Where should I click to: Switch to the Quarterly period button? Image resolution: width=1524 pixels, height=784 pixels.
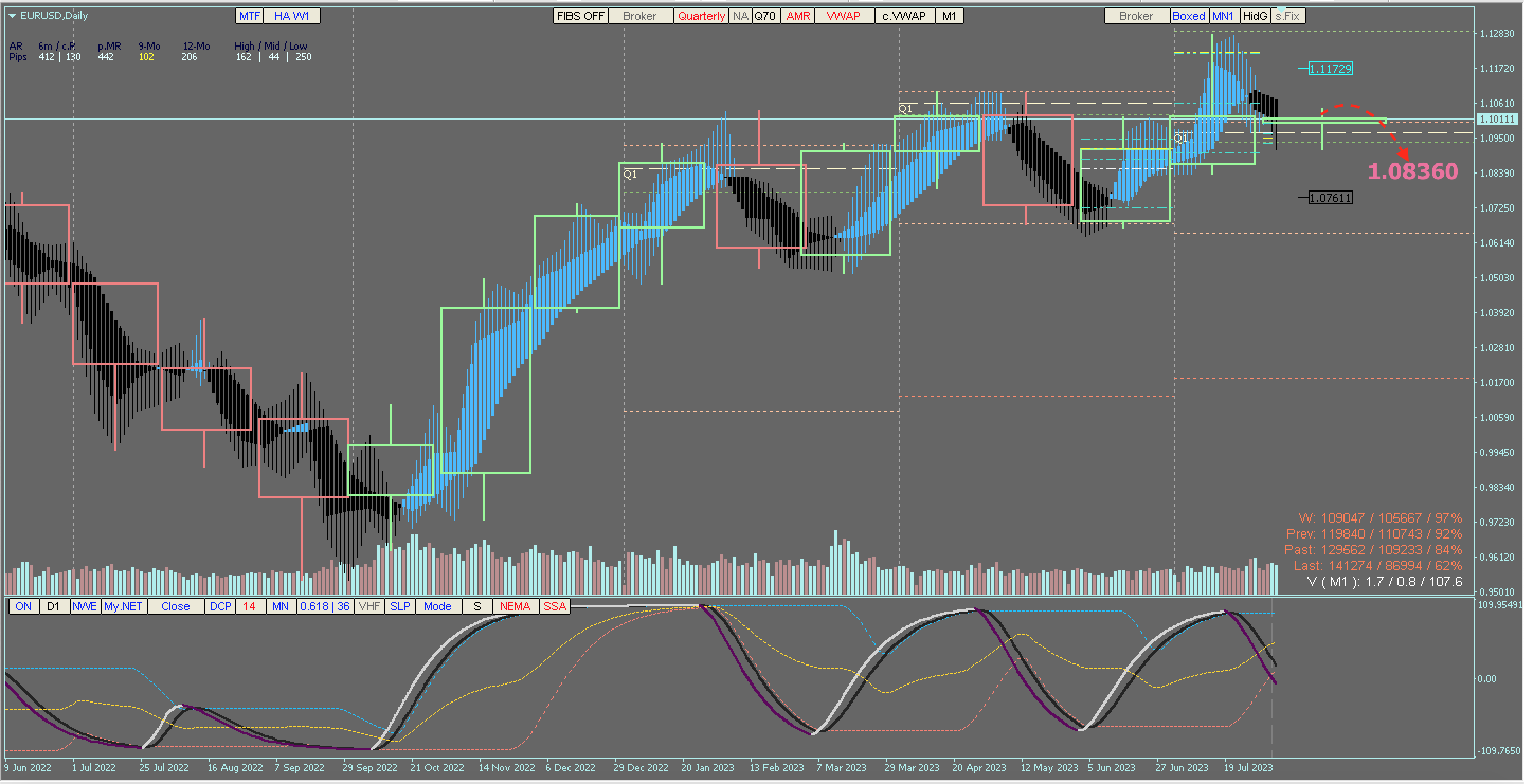(701, 16)
